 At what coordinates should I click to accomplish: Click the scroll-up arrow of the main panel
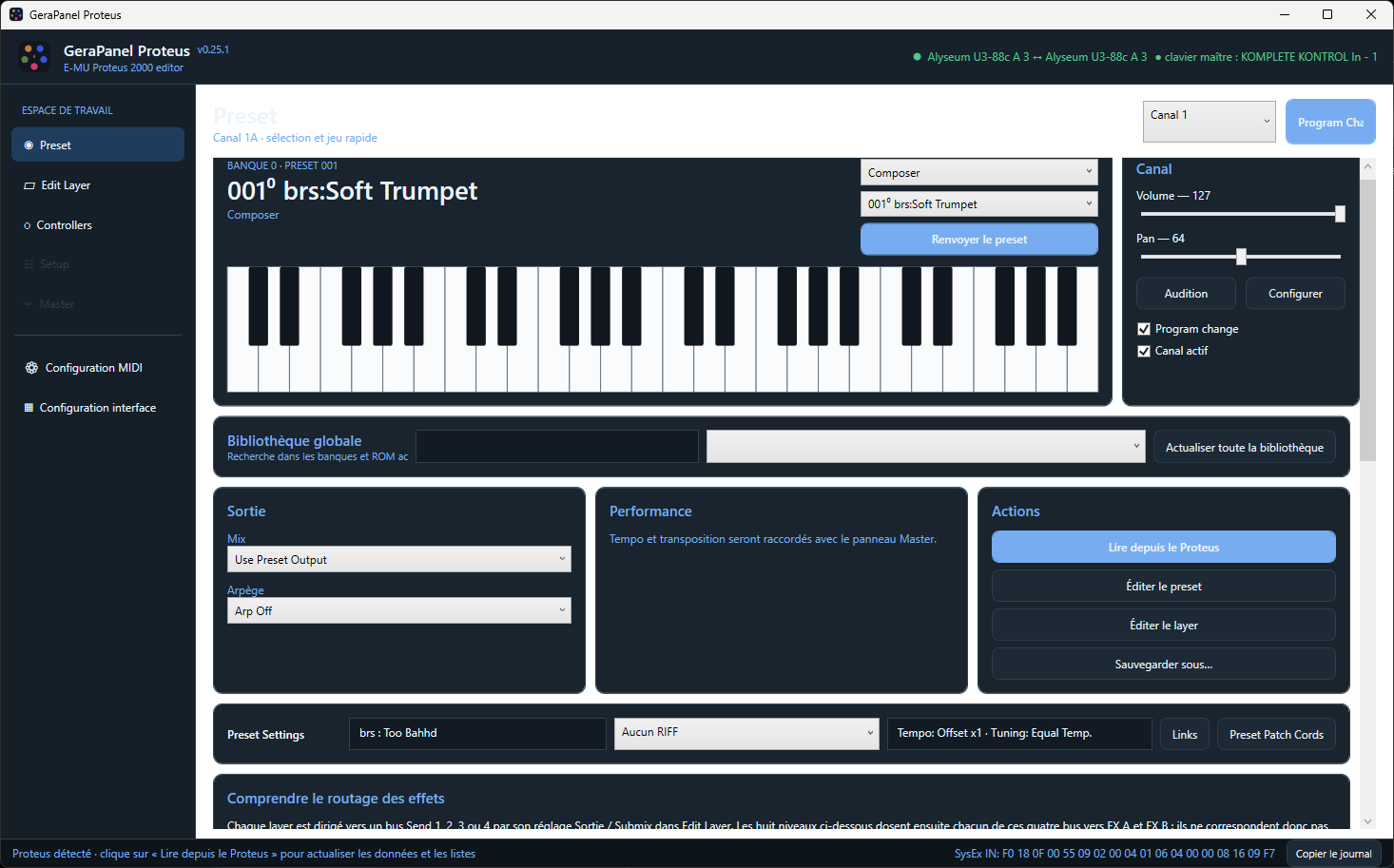point(1368,166)
